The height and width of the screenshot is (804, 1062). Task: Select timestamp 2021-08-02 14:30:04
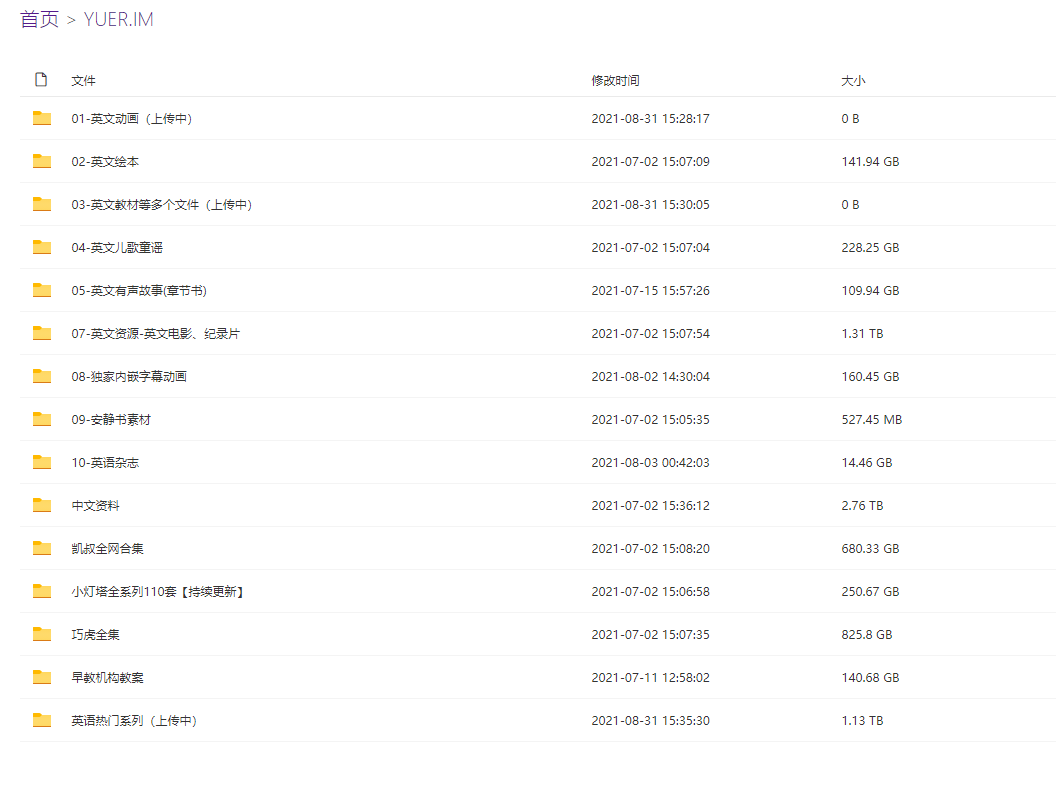[x=650, y=377]
